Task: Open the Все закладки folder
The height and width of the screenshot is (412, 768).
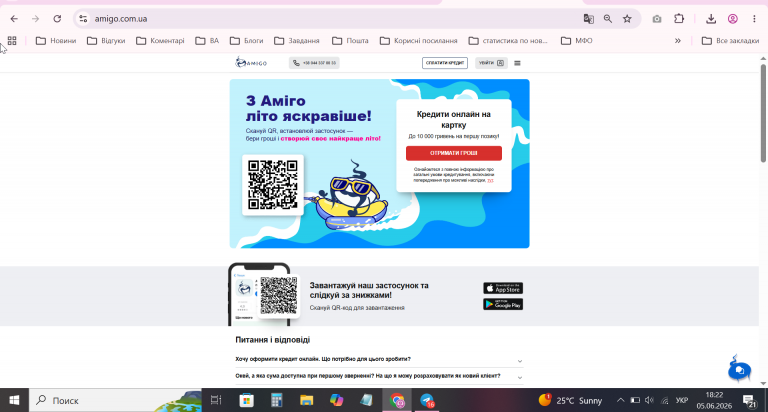Action: [x=730, y=41]
